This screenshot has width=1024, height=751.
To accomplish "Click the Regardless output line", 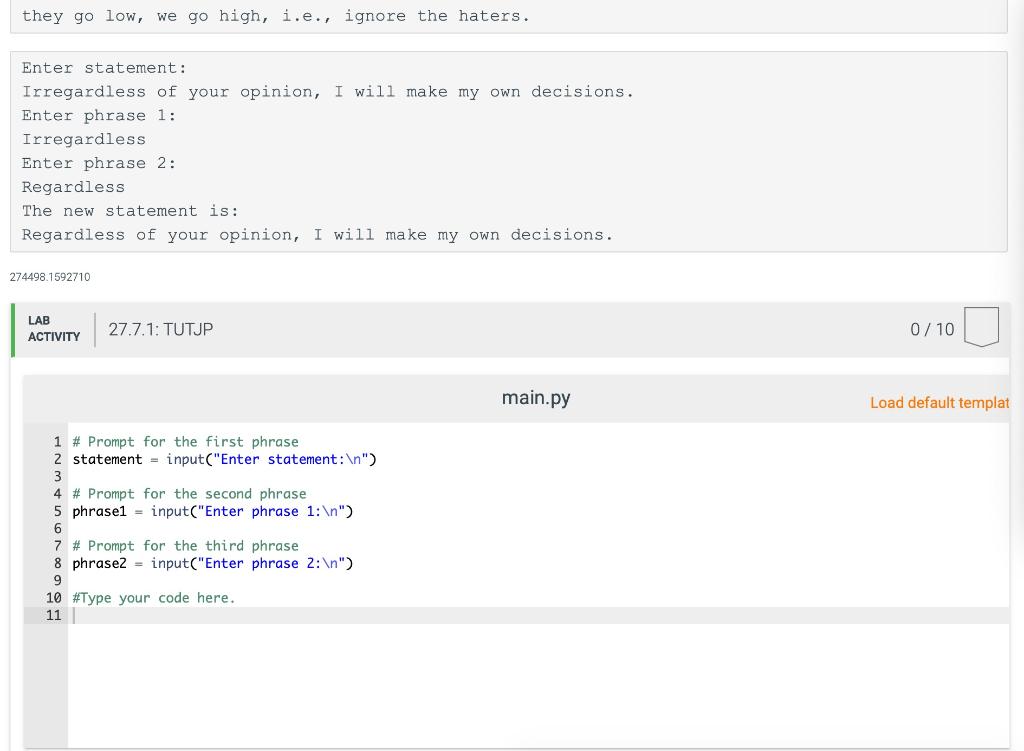I will click(x=73, y=187).
